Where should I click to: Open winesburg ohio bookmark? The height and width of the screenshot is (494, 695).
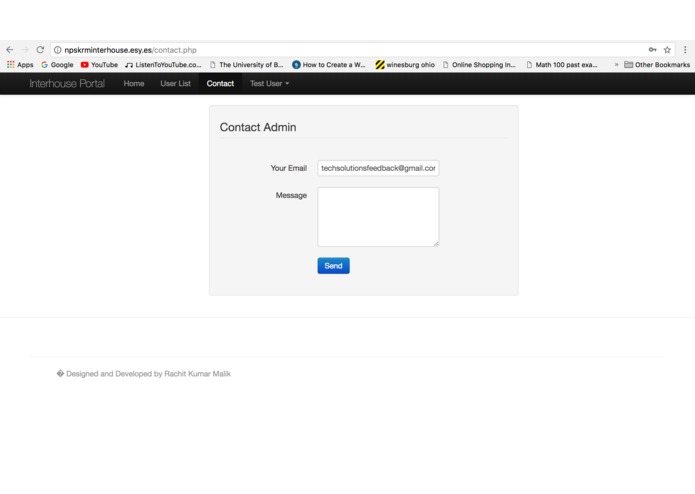[405, 65]
